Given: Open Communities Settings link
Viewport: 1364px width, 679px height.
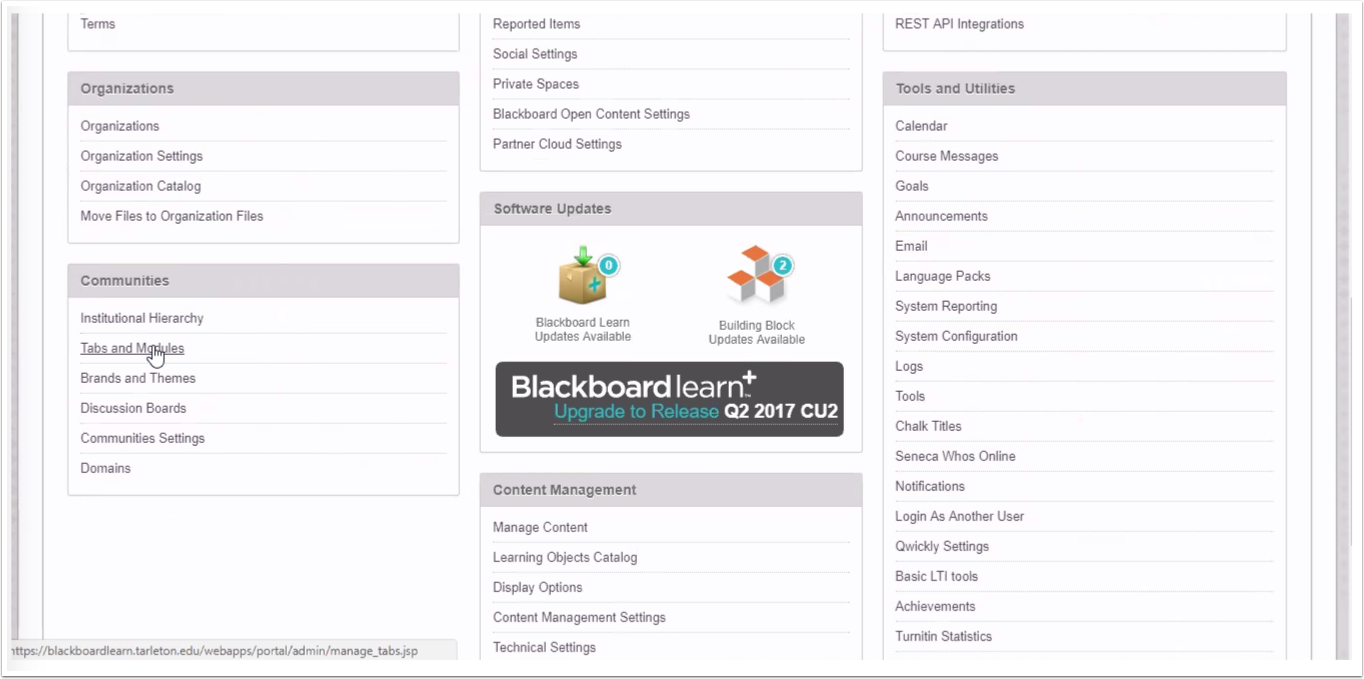Looking at the screenshot, I should pos(142,438).
